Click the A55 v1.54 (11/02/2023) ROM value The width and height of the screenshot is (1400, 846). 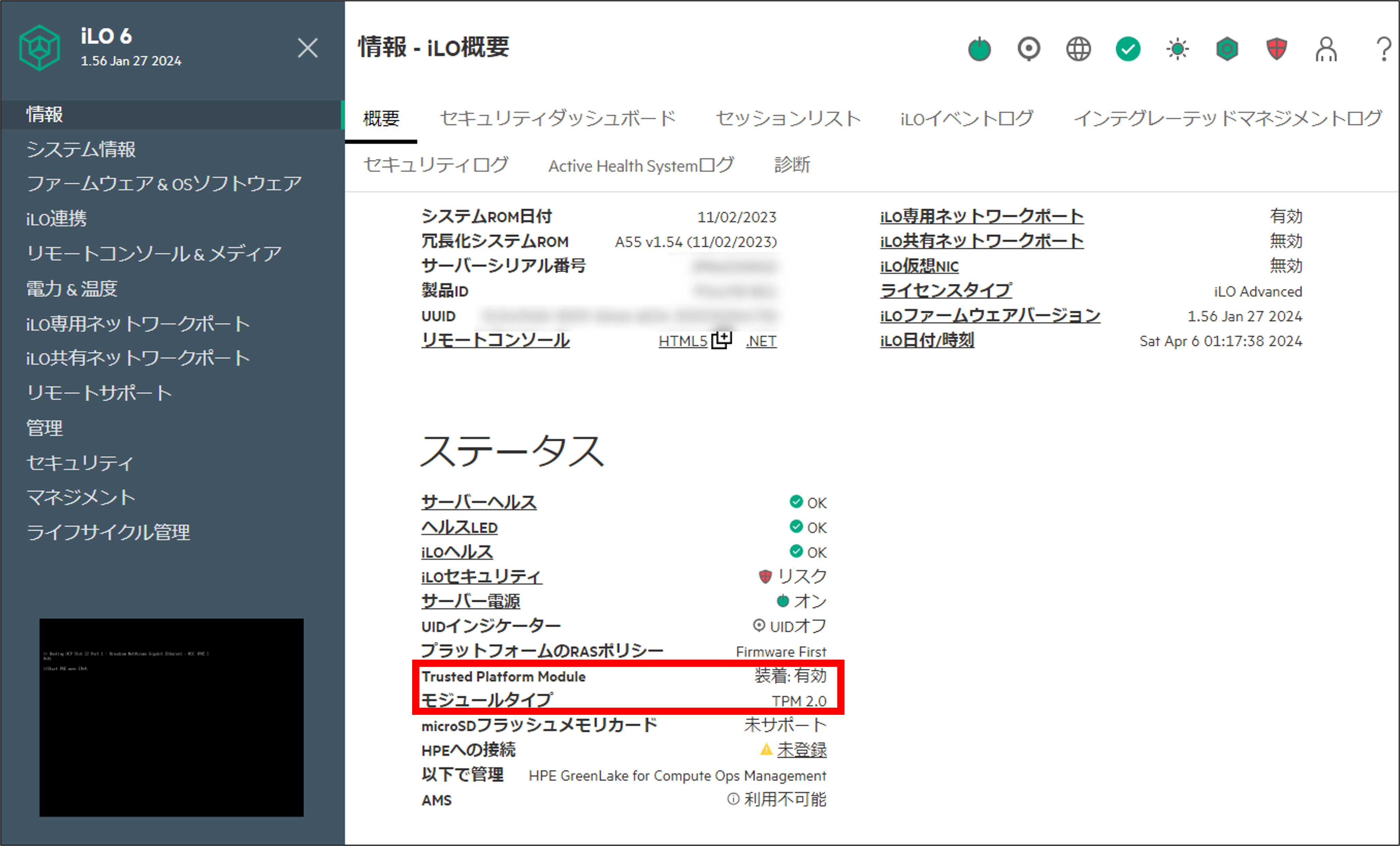click(696, 242)
